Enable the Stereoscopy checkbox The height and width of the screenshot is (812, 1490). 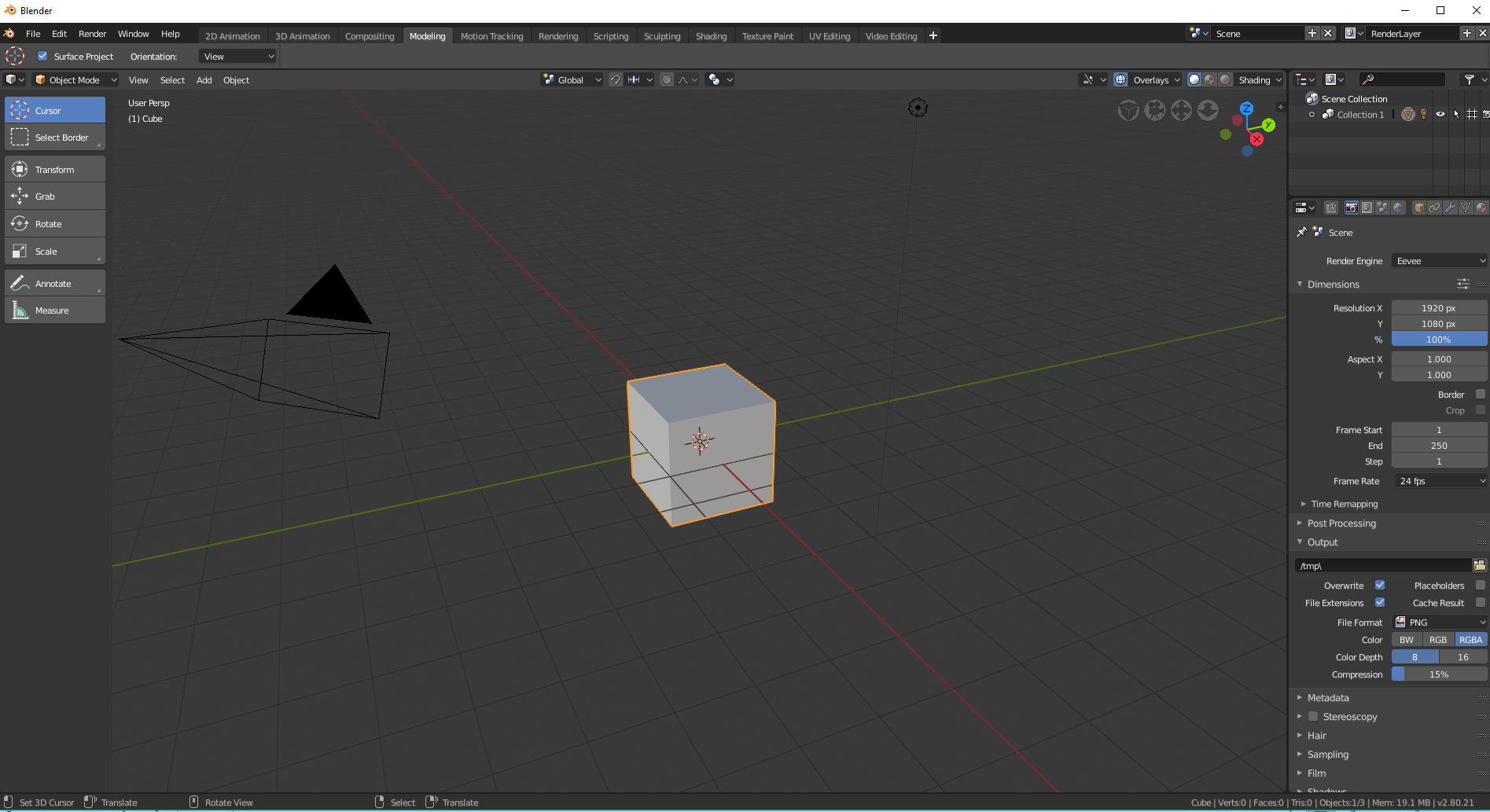click(x=1313, y=716)
